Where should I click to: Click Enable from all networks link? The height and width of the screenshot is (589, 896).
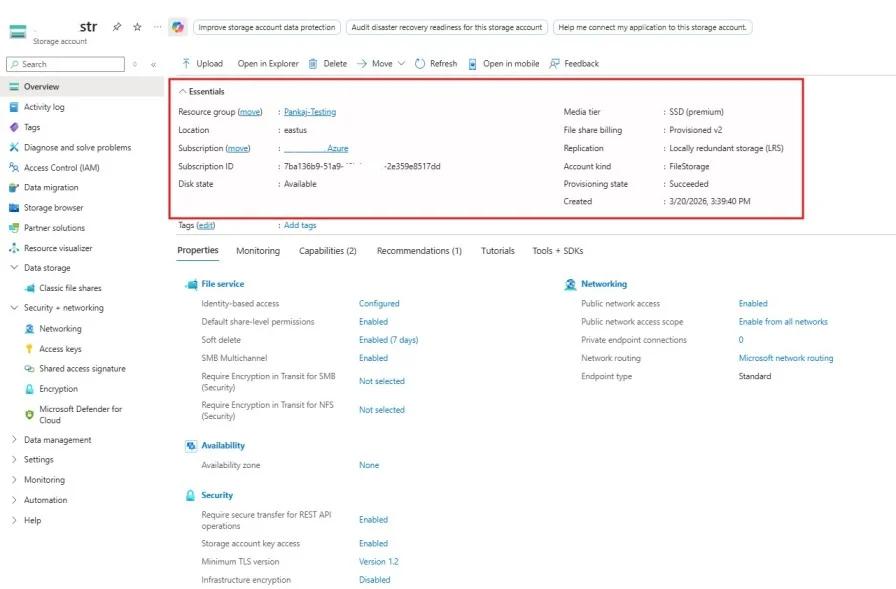point(783,322)
